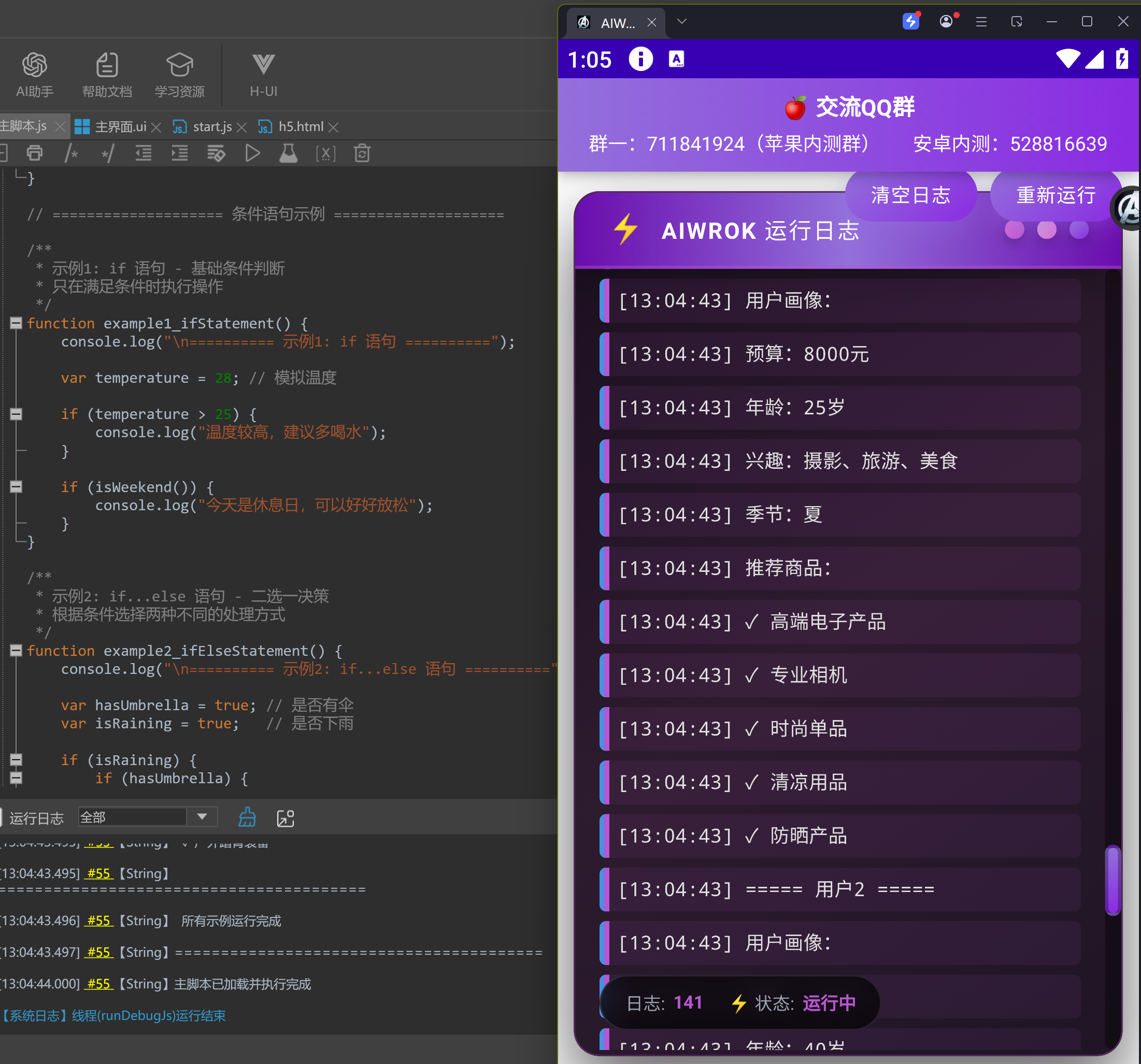Click the format code icon with pencil
This screenshot has width=1141, height=1064.
pyautogui.click(x=216, y=153)
